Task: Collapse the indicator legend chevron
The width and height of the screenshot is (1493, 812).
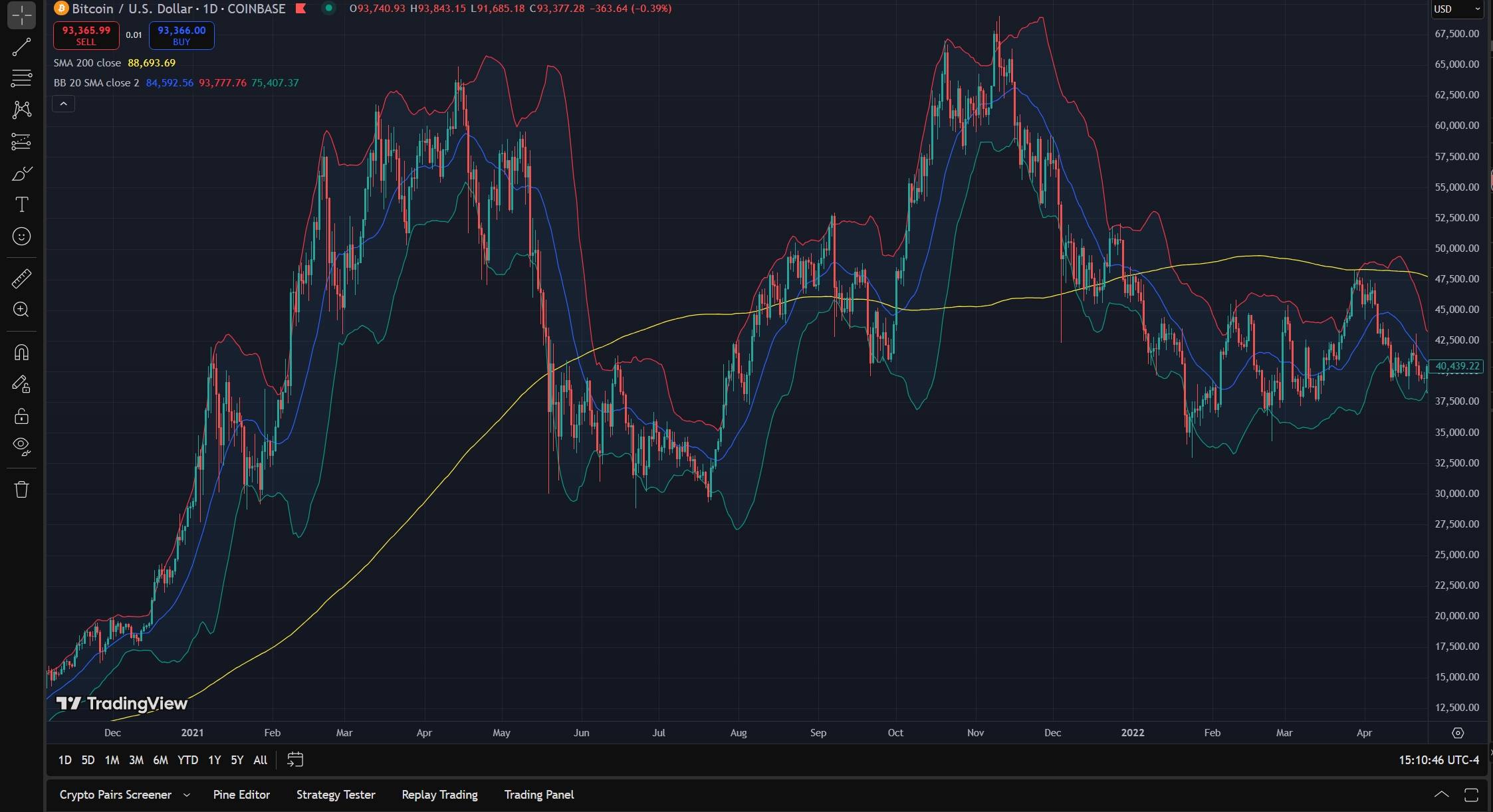Action: 64,104
